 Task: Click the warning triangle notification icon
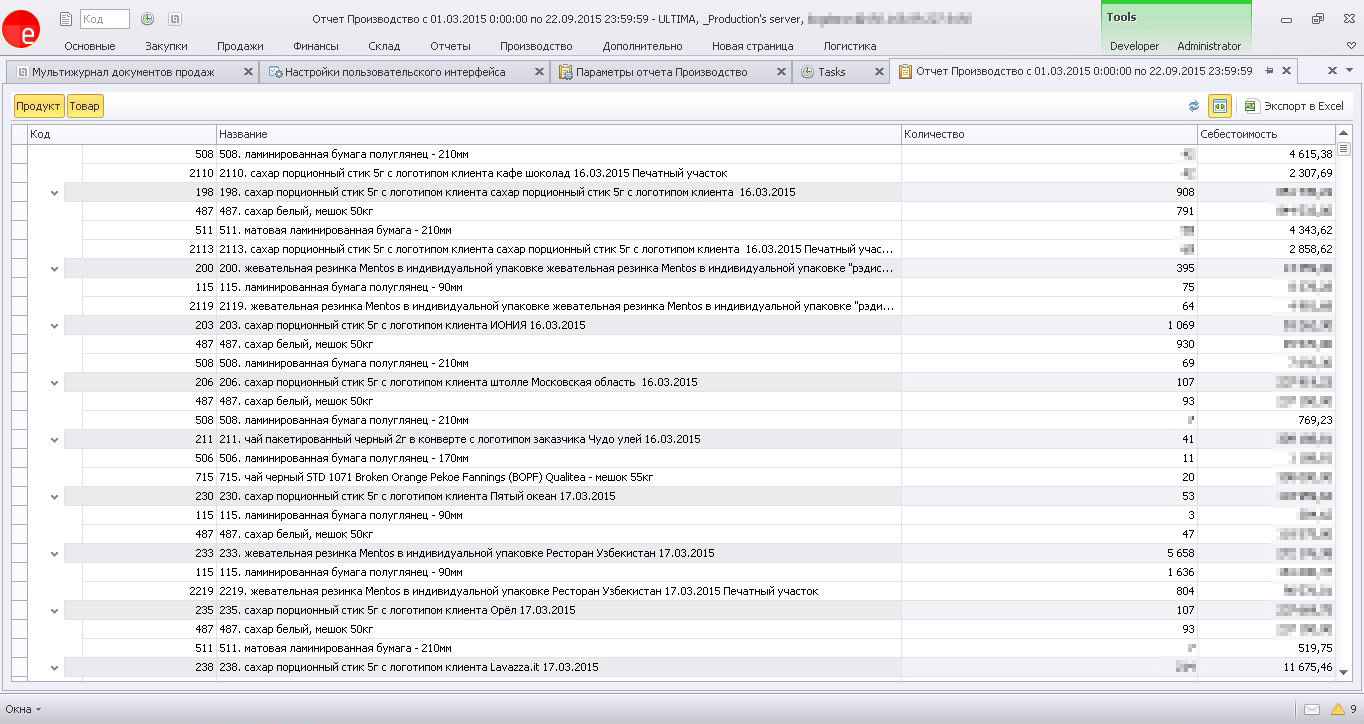coord(1338,709)
